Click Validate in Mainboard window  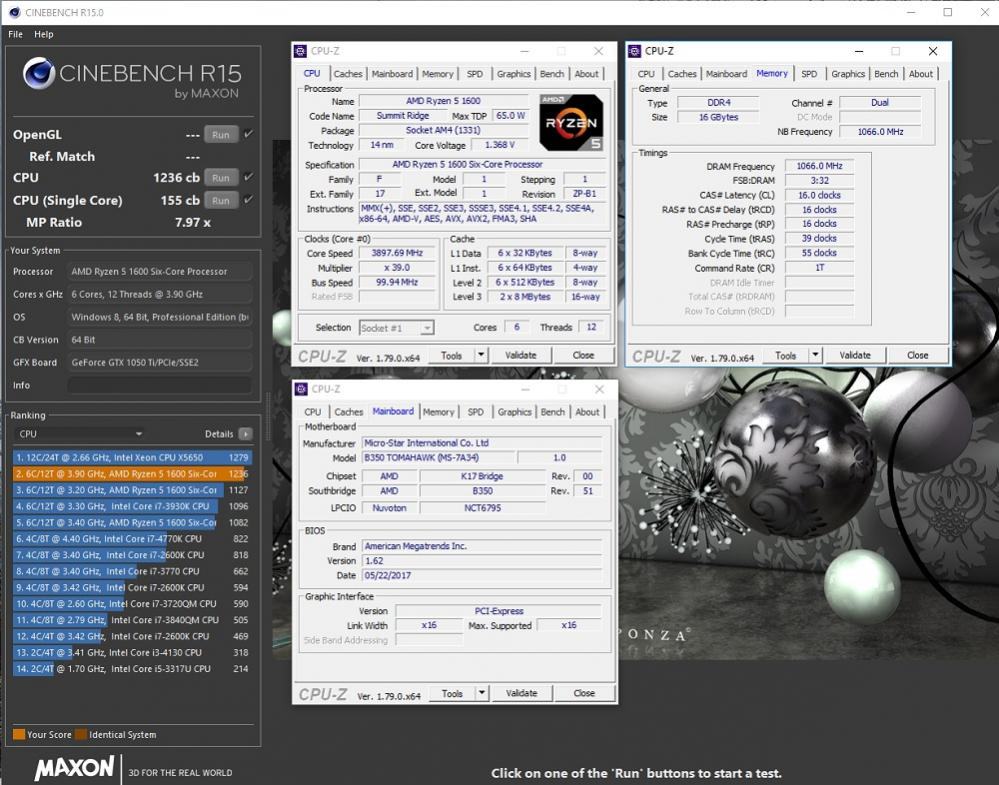click(x=521, y=693)
